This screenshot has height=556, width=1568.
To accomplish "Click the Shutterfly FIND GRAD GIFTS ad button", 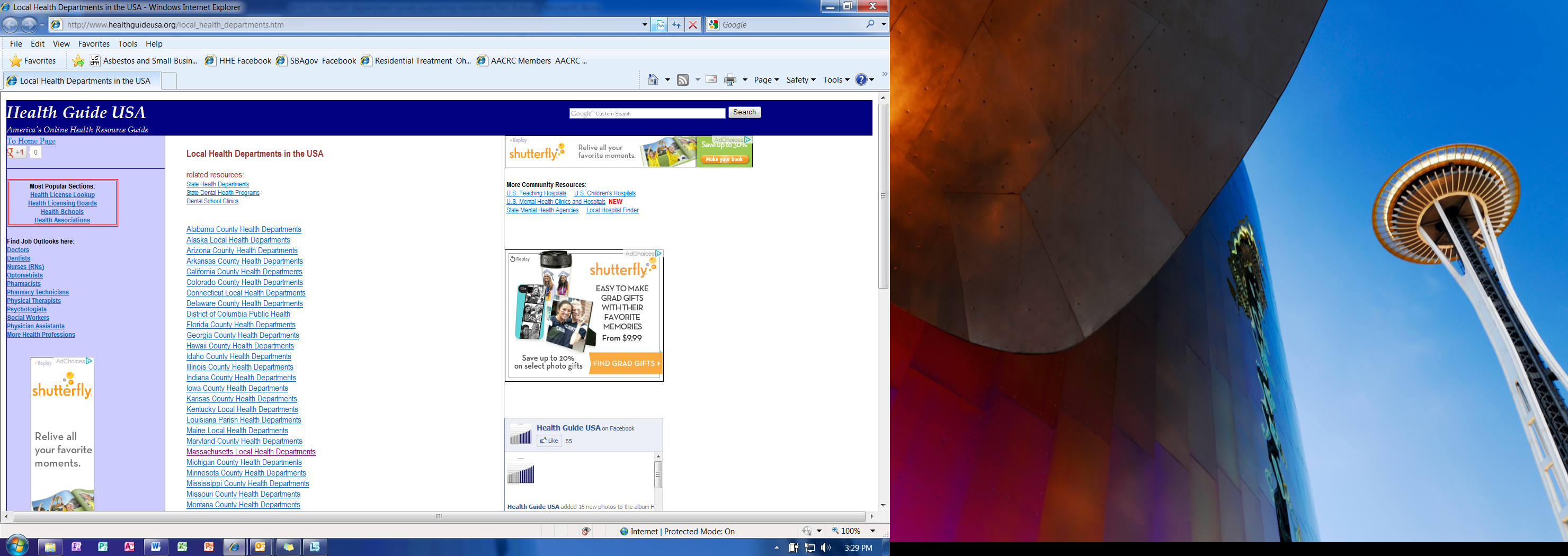I will tap(626, 363).
